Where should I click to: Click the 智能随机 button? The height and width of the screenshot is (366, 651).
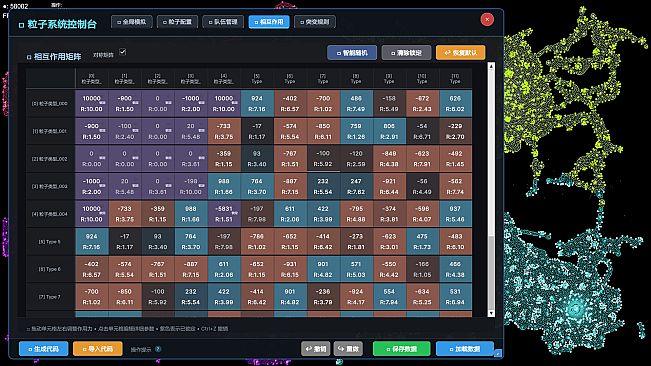pyautogui.click(x=352, y=53)
